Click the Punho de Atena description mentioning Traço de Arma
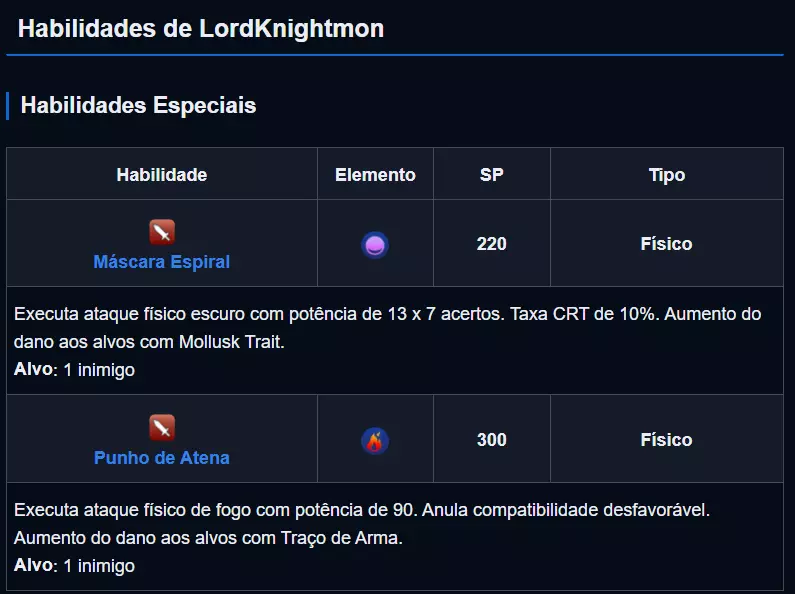This screenshot has height=594, width=795. tap(361, 523)
